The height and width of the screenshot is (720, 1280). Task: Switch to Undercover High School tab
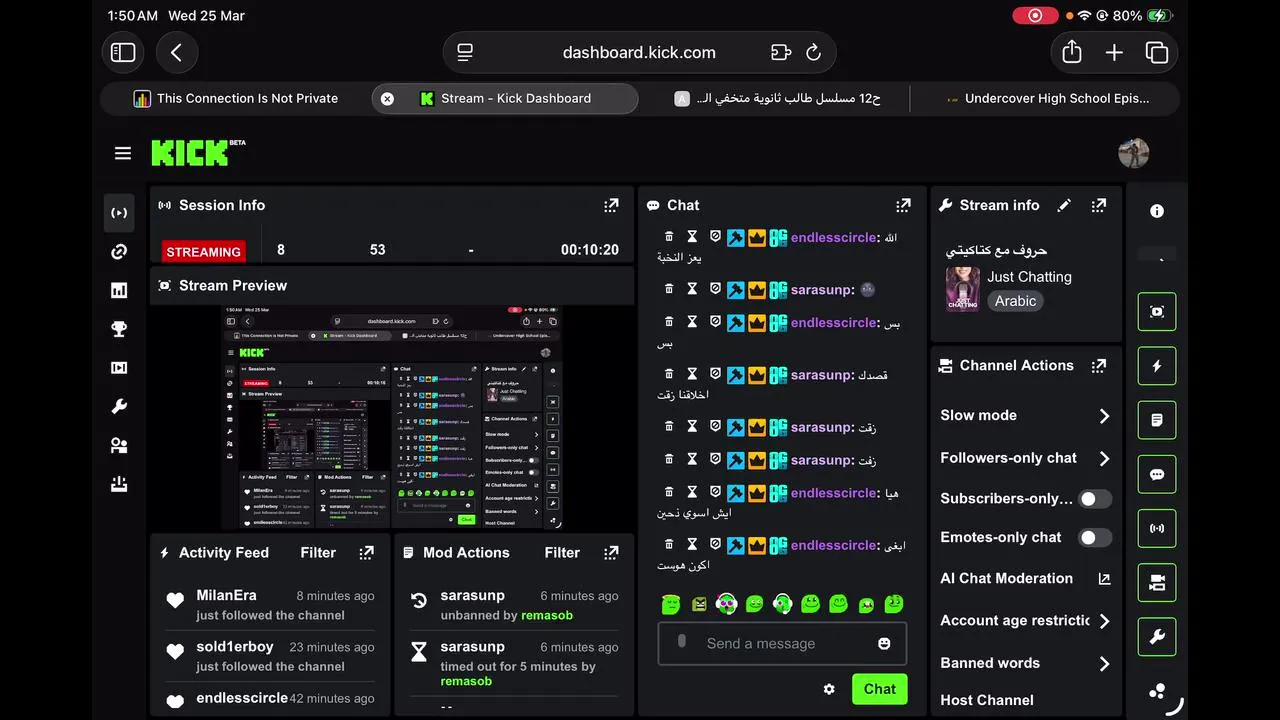pos(1046,98)
